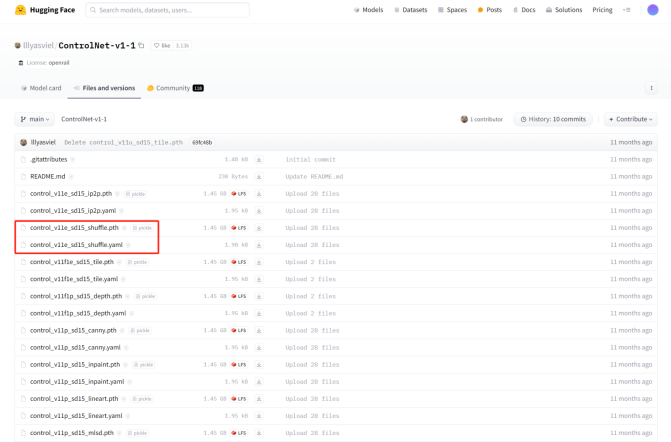Viewport: 671px width, 442px height.
Task: Download the .gitattributes file
Action: click(259, 160)
